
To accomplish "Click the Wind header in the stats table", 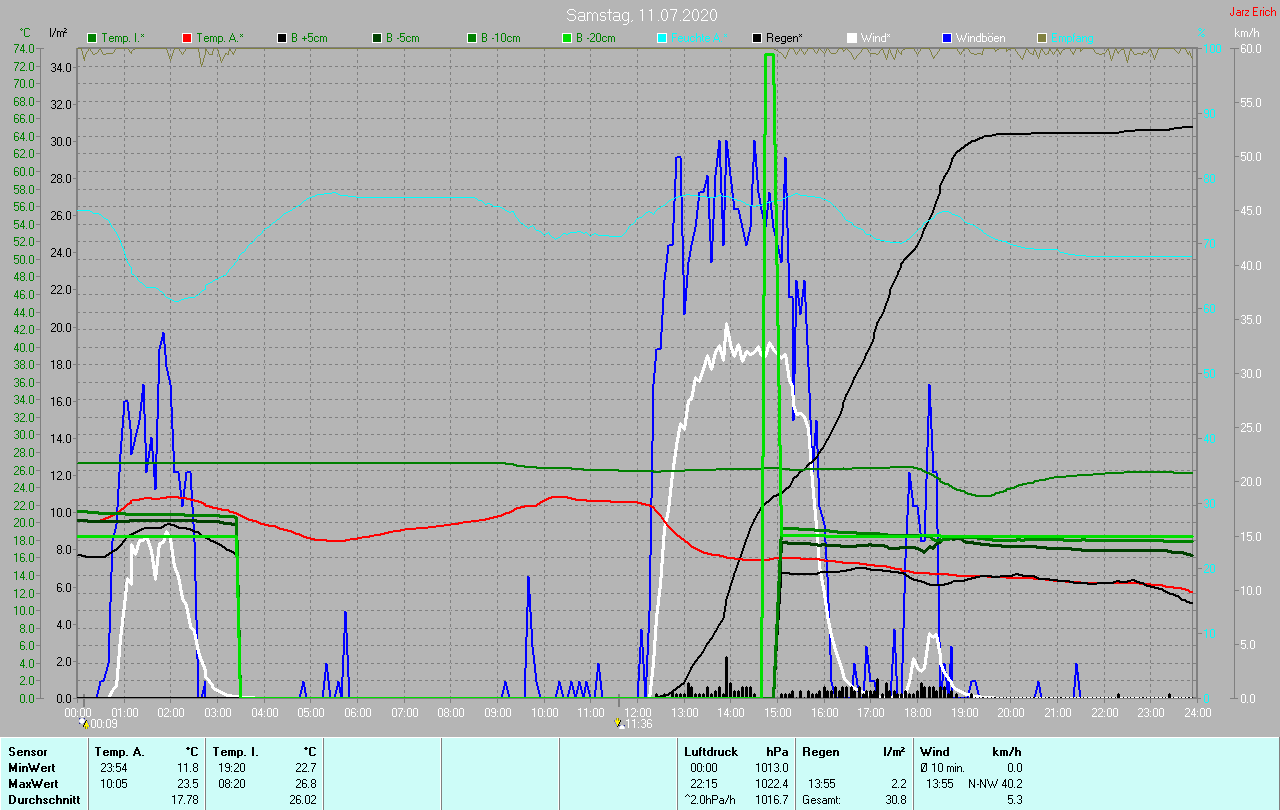I will [x=935, y=752].
